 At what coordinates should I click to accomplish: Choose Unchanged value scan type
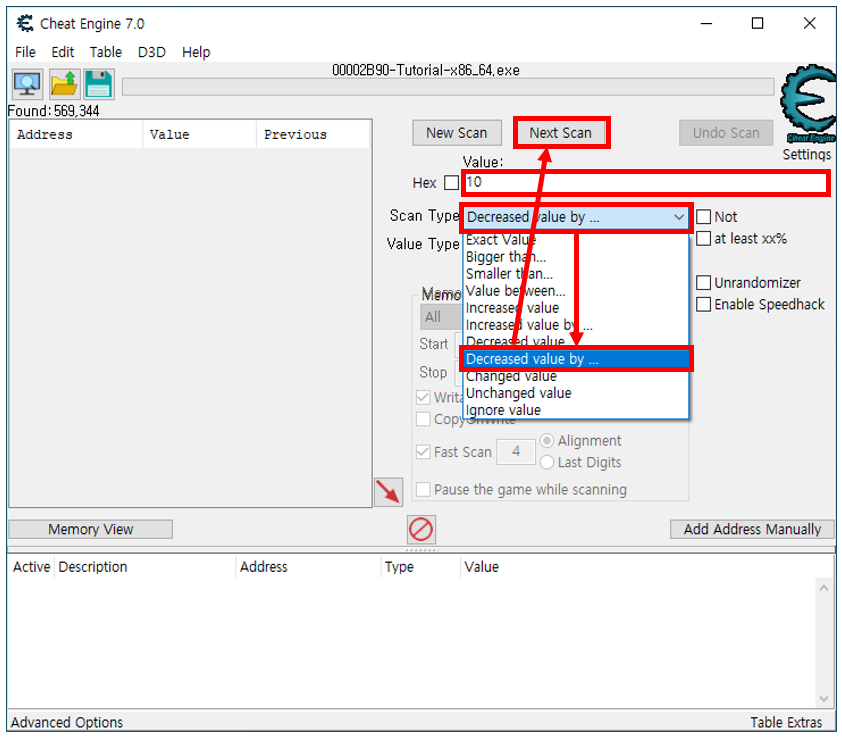576,393
